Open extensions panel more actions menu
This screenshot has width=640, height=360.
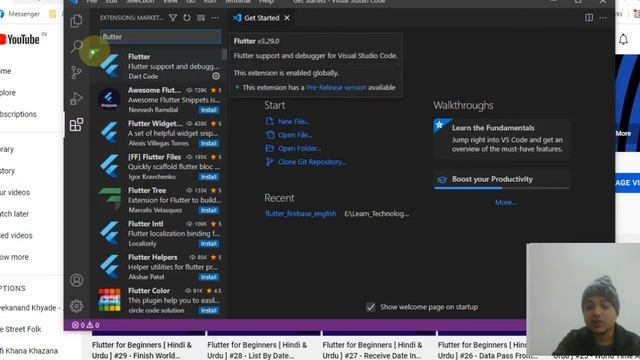click(215, 18)
